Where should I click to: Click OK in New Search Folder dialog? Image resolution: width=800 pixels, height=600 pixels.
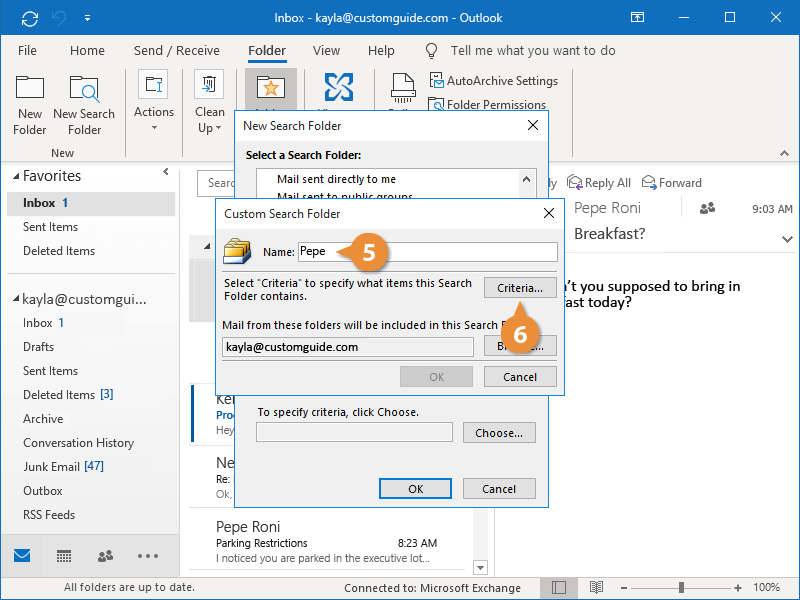[415, 489]
